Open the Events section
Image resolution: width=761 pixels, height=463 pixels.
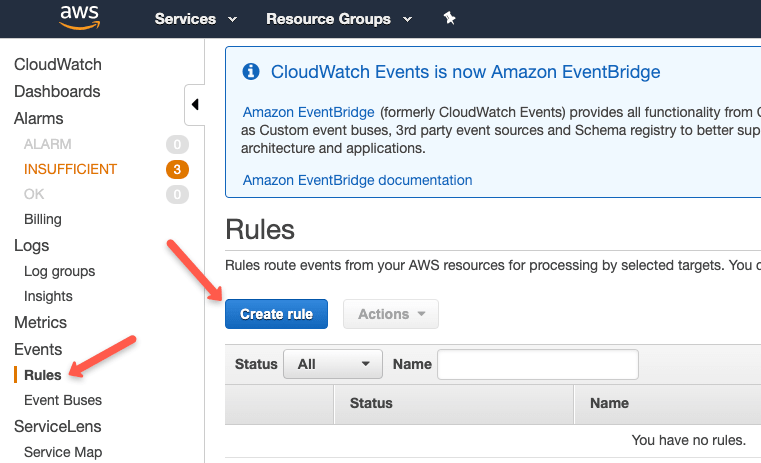coord(38,349)
